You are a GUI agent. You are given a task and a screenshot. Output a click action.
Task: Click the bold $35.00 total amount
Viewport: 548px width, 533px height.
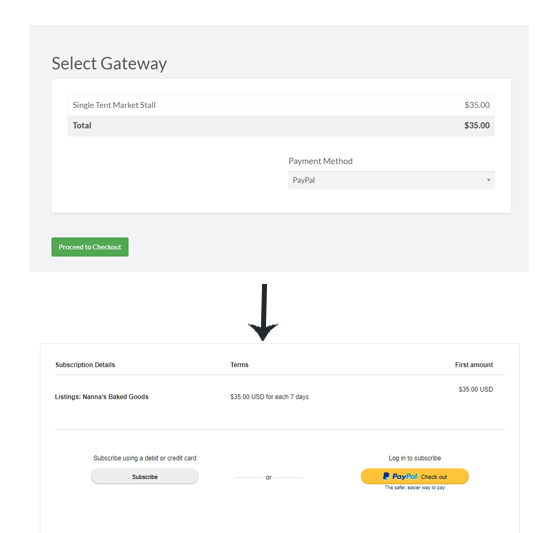[x=477, y=125]
